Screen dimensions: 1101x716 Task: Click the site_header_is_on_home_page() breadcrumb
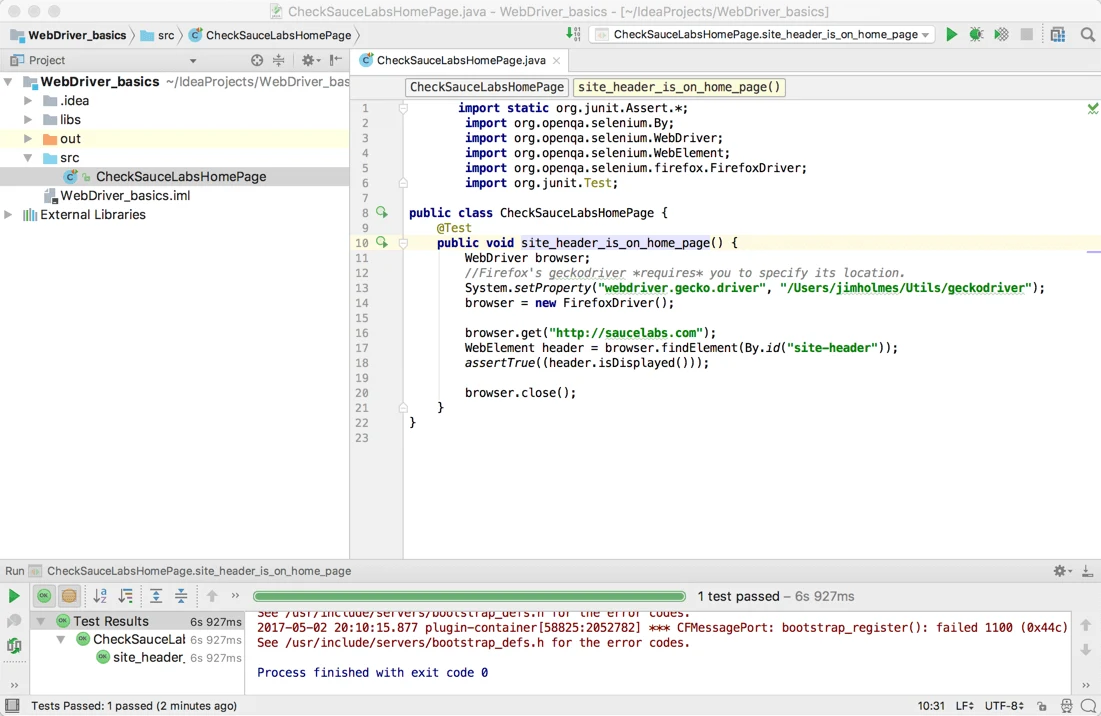[x=678, y=87]
